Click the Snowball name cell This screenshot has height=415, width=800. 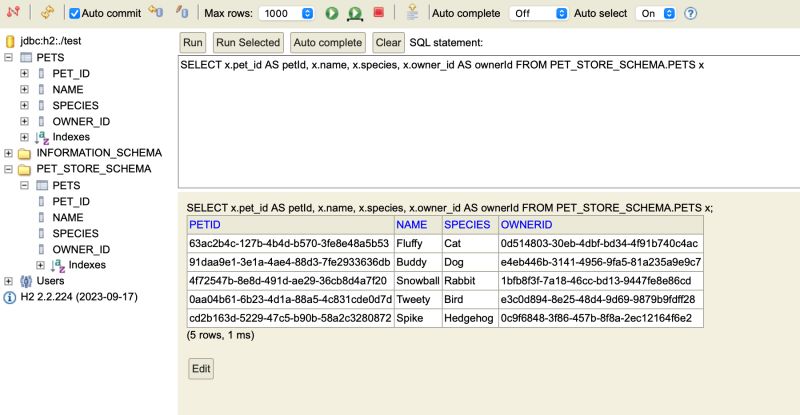coord(418,281)
